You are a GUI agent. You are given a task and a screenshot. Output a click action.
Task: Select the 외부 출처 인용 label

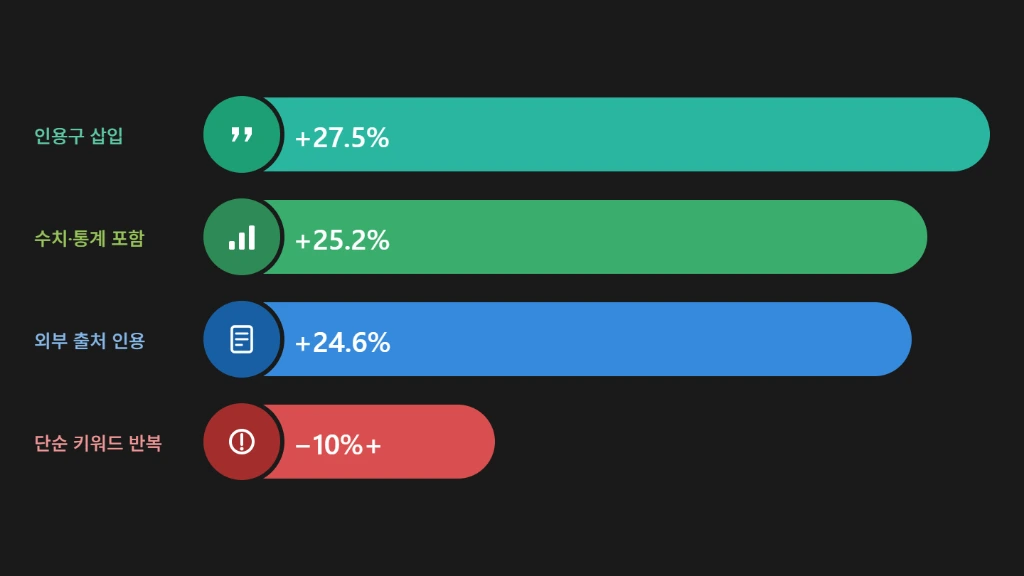pos(89,341)
